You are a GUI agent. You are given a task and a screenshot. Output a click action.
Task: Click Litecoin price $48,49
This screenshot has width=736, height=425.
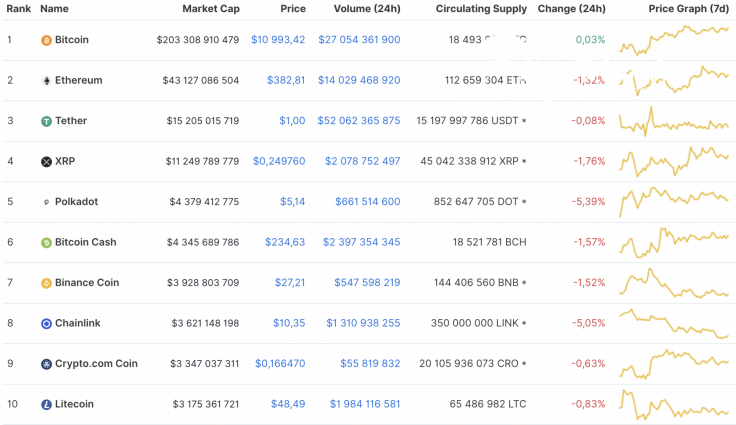tap(288, 404)
